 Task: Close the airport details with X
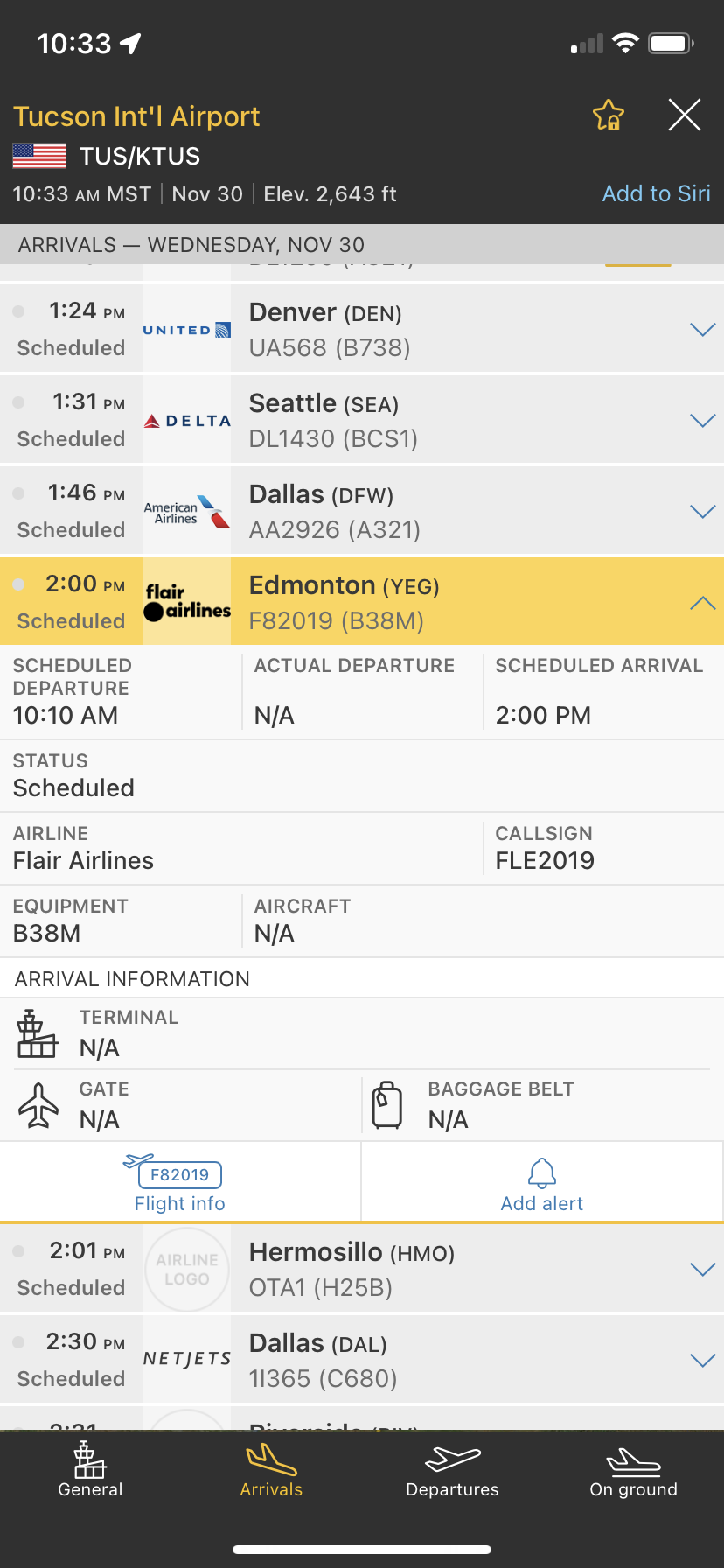[x=685, y=115]
